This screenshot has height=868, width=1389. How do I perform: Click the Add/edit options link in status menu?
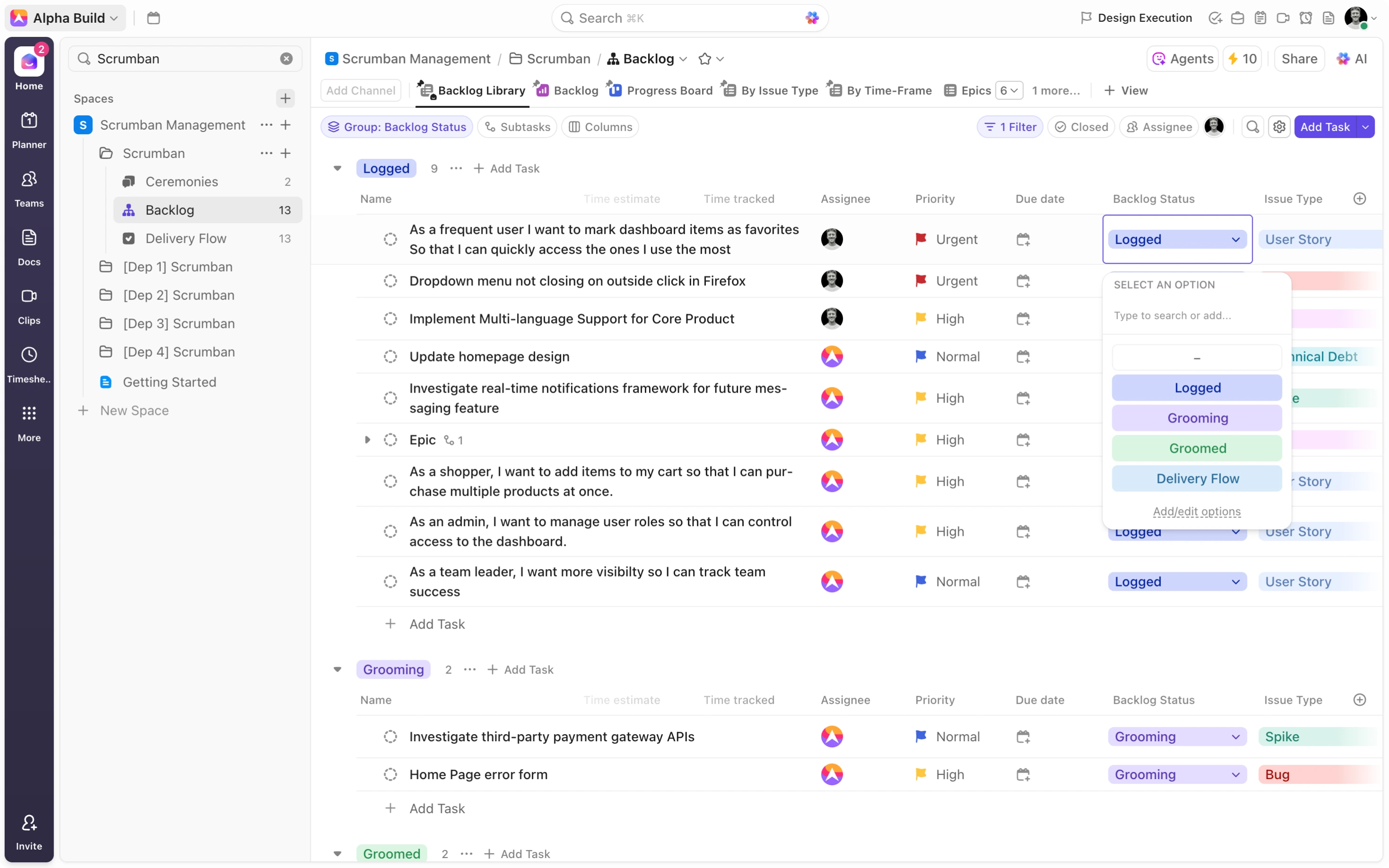pyautogui.click(x=1197, y=512)
